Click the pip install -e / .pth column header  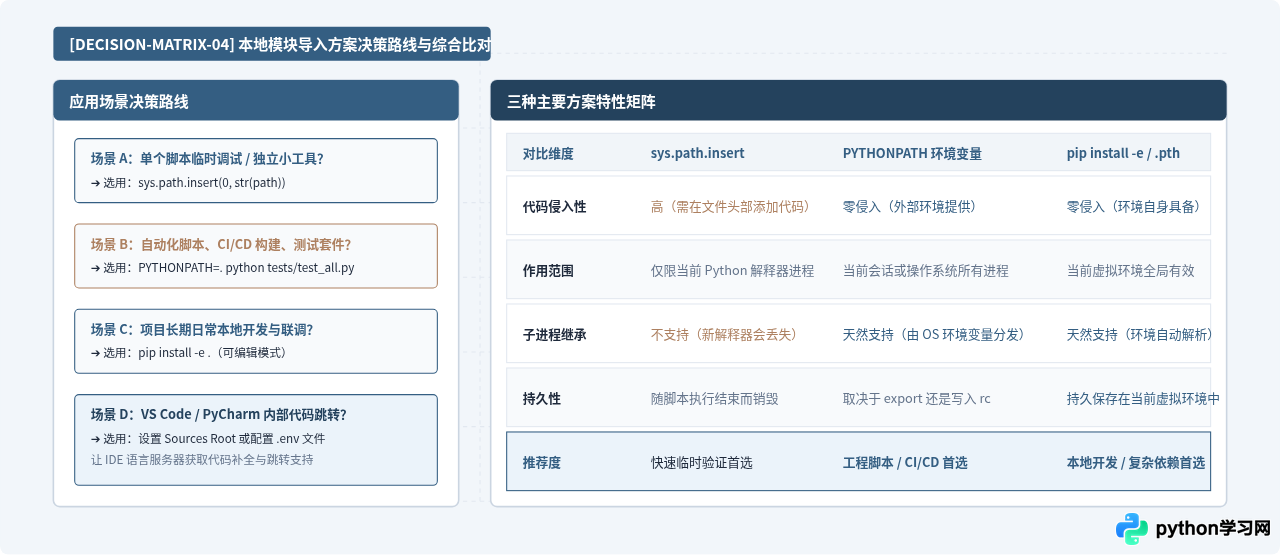tap(1123, 154)
